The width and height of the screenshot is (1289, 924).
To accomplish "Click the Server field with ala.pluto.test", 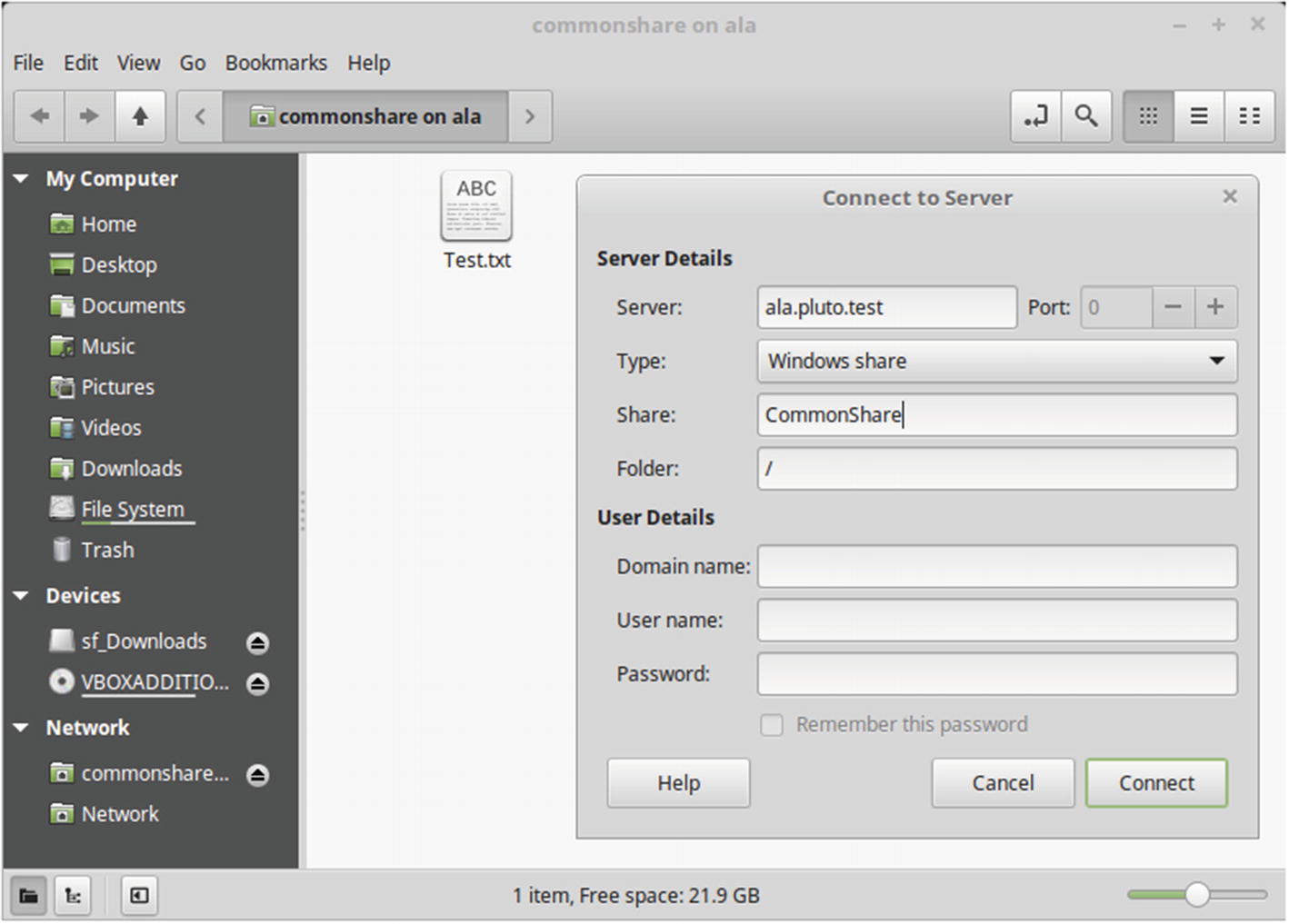I will point(887,307).
